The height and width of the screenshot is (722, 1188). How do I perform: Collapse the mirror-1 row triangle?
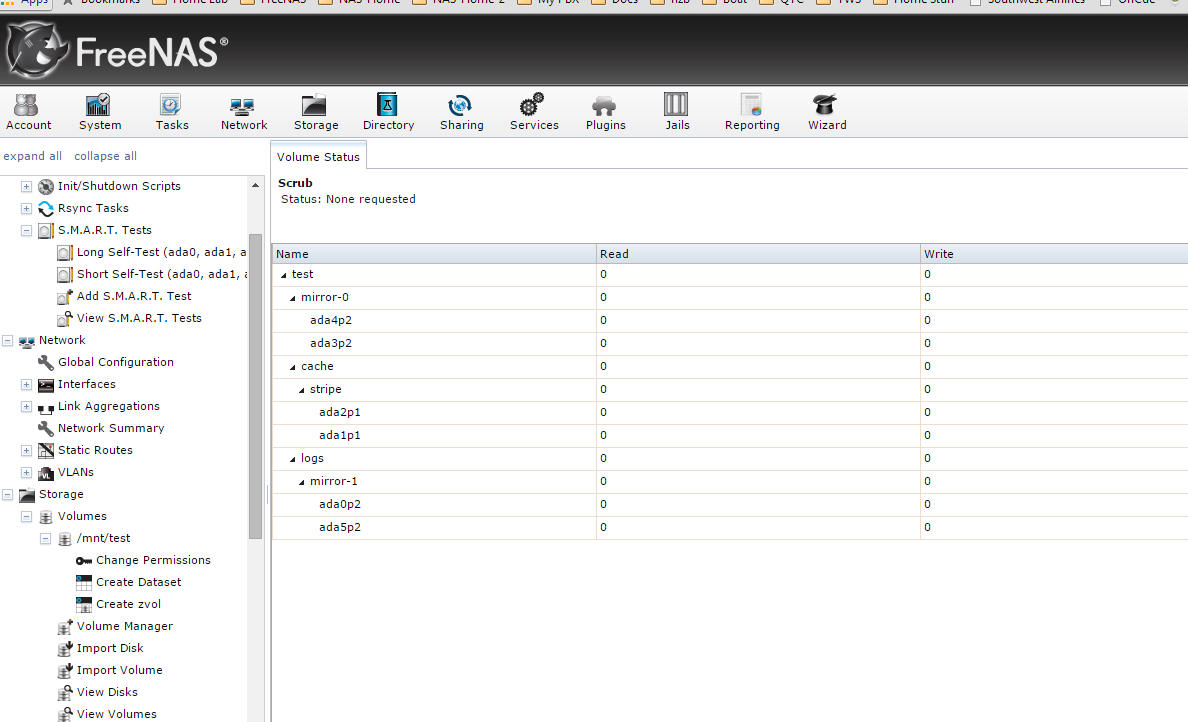click(302, 482)
